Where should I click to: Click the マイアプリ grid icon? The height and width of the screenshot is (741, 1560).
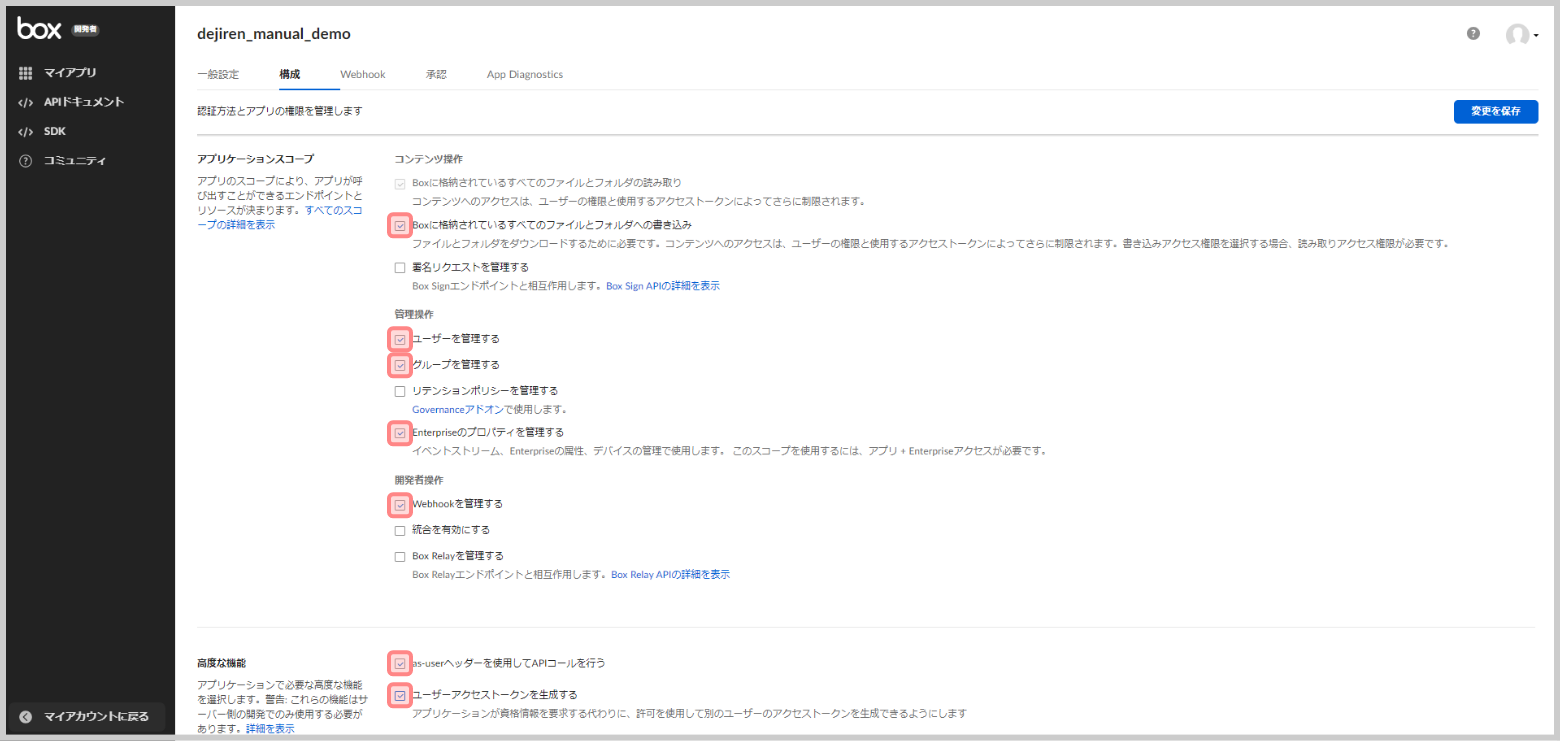26,73
